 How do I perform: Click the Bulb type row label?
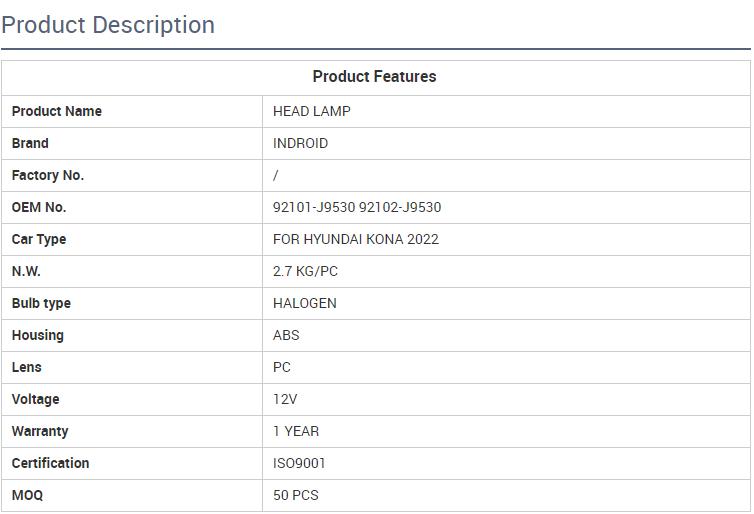[x=41, y=303]
